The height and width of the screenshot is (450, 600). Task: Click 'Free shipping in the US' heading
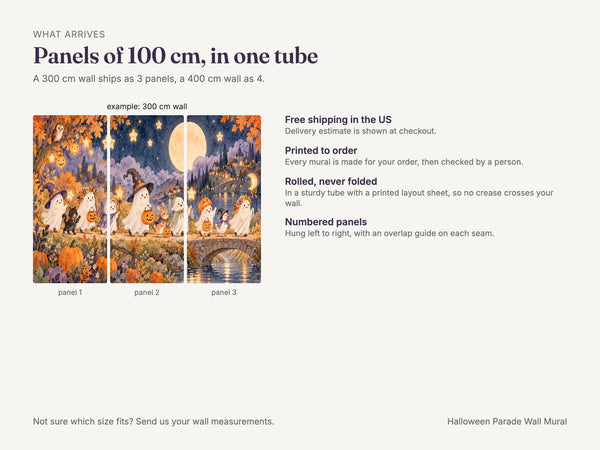click(338, 119)
